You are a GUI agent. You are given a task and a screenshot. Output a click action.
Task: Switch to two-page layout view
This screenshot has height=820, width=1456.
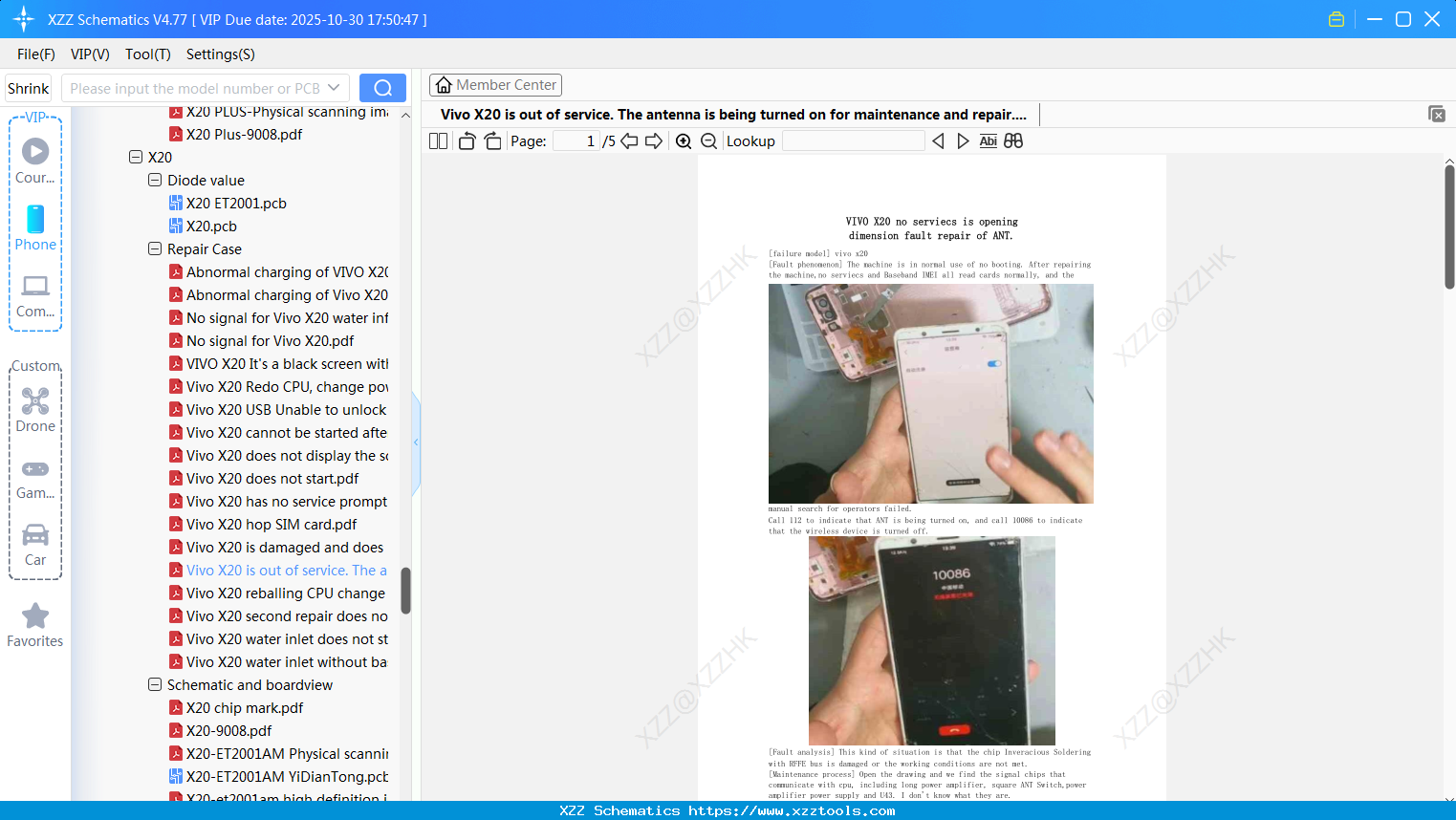pyautogui.click(x=438, y=140)
